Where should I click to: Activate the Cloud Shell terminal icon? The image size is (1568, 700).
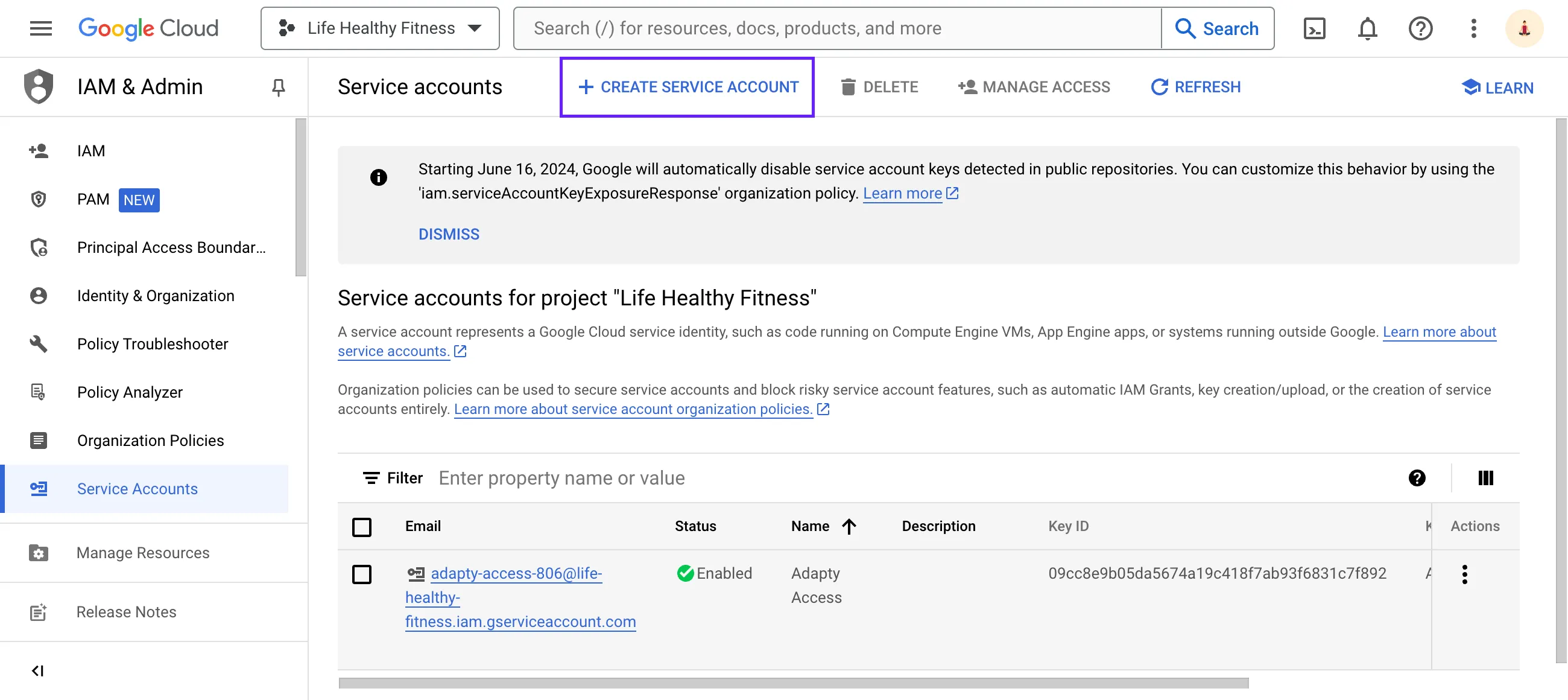(x=1314, y=28)
